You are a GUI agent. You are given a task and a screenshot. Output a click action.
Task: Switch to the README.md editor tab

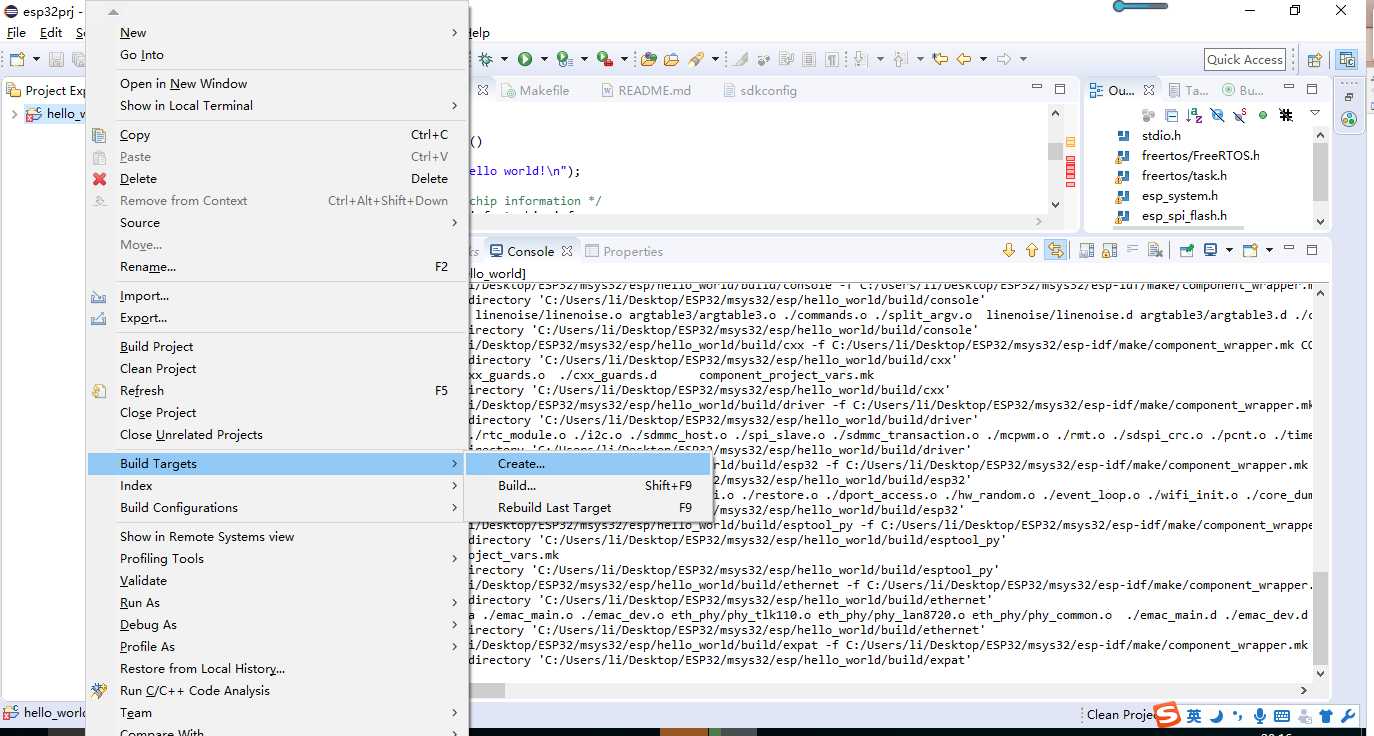[647, 90]
